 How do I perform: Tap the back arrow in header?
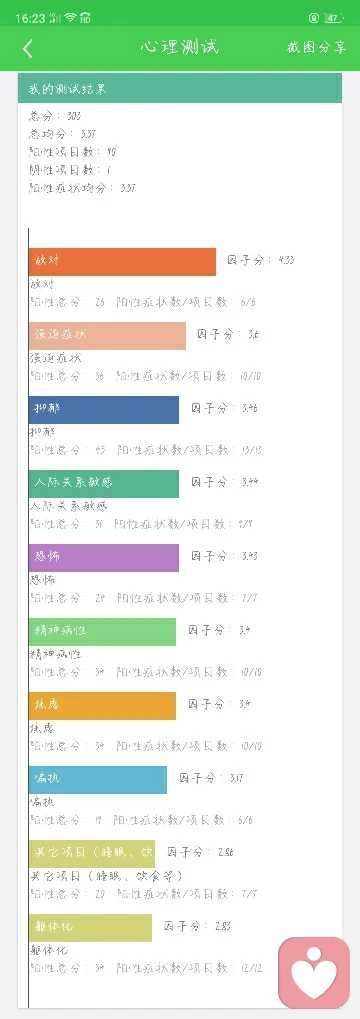[x=27, y=49]
